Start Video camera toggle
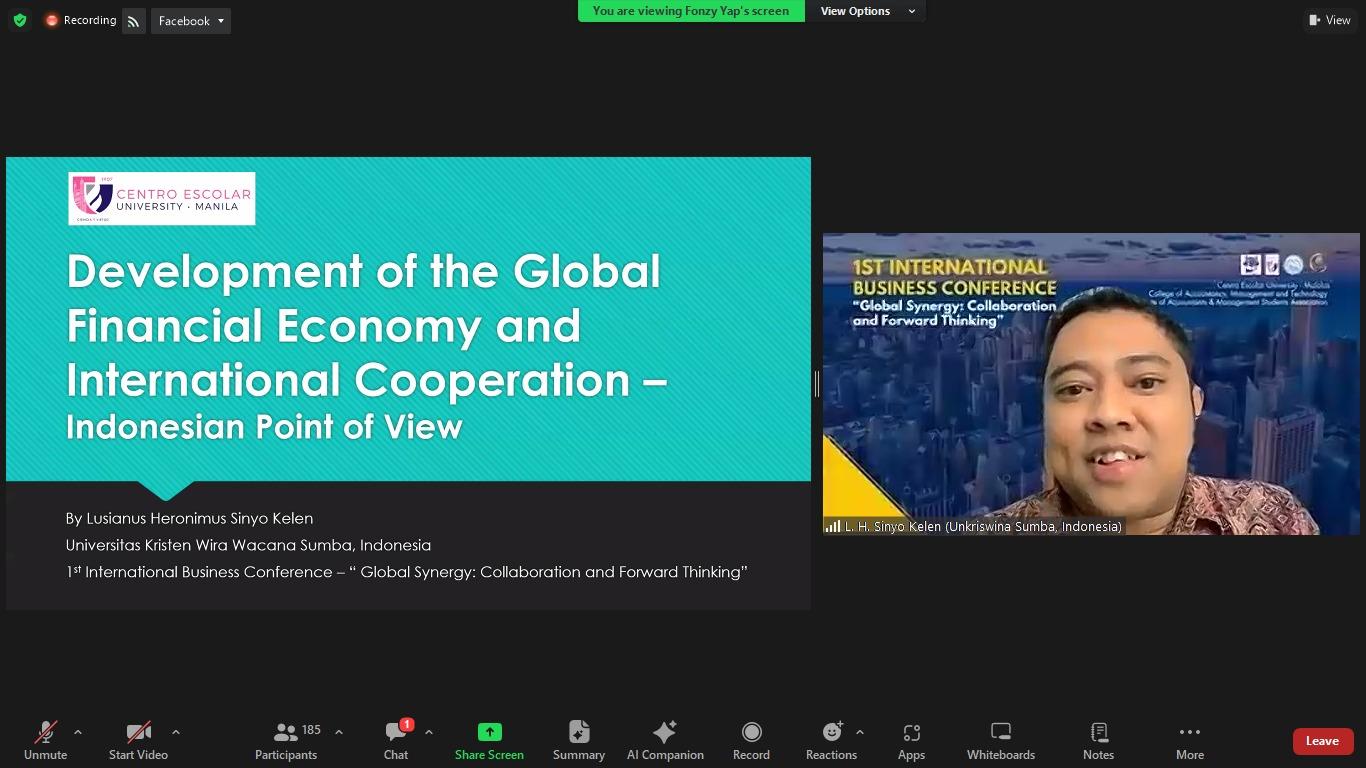 pyautogui.click(x=138, y=741)
